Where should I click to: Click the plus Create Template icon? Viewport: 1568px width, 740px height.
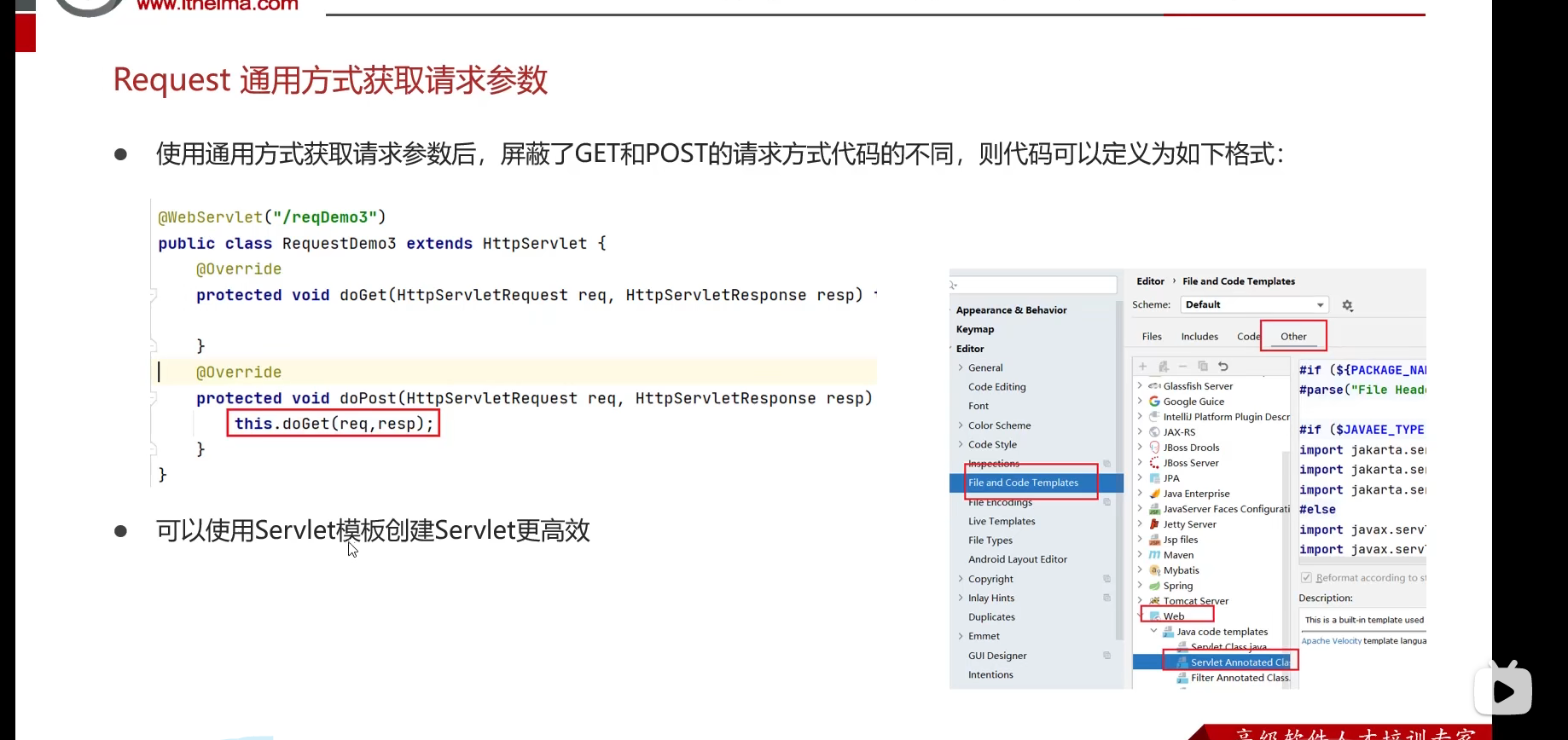[1142, 367]
